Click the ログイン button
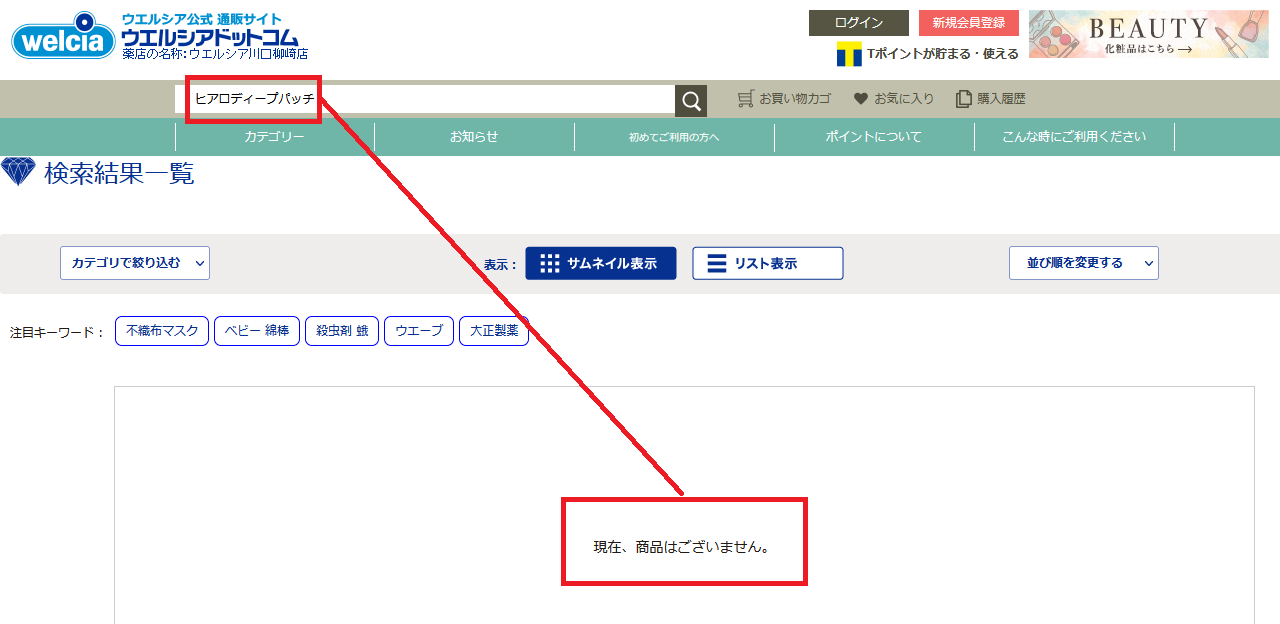1280x624 pixels. 858,23
